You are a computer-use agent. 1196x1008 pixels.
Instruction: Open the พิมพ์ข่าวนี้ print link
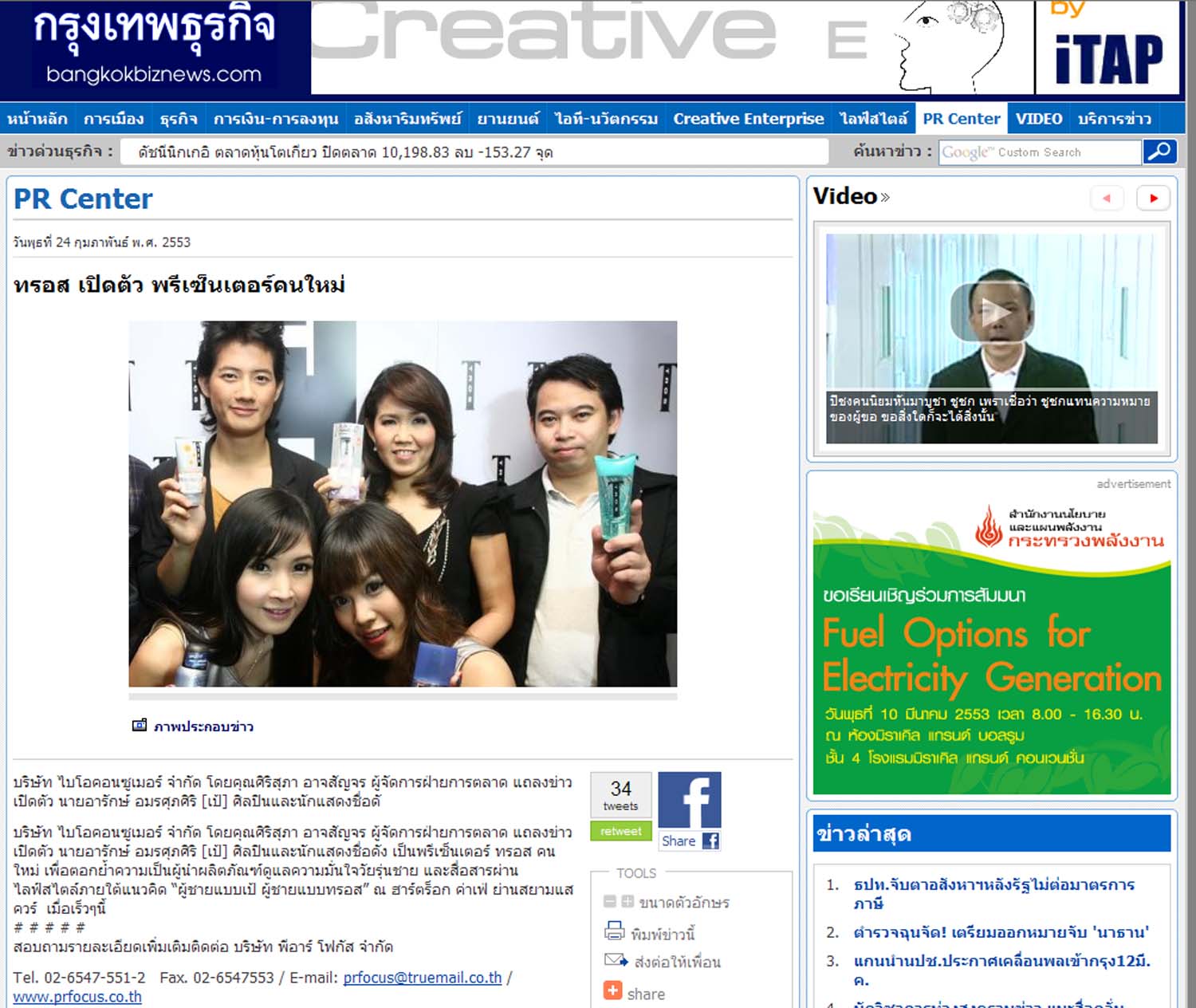(x=663, y=934)
